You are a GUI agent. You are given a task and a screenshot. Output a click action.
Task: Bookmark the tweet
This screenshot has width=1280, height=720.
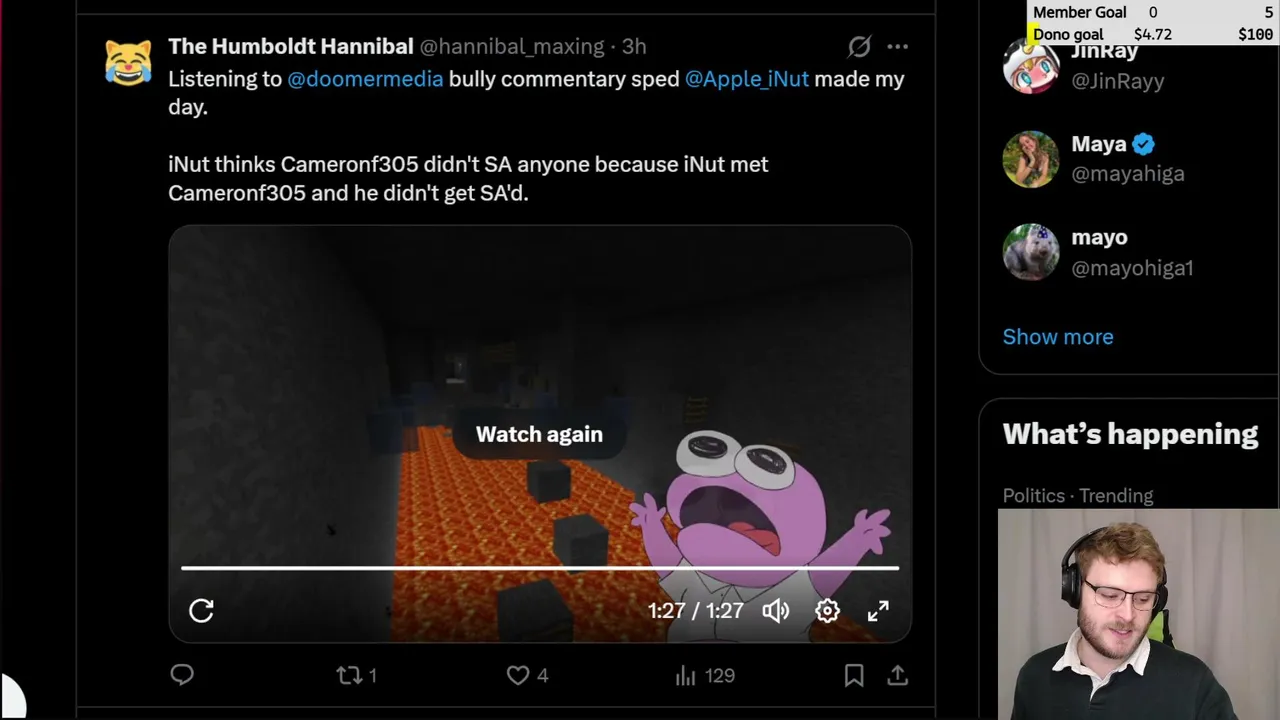(x=854, y=676)
